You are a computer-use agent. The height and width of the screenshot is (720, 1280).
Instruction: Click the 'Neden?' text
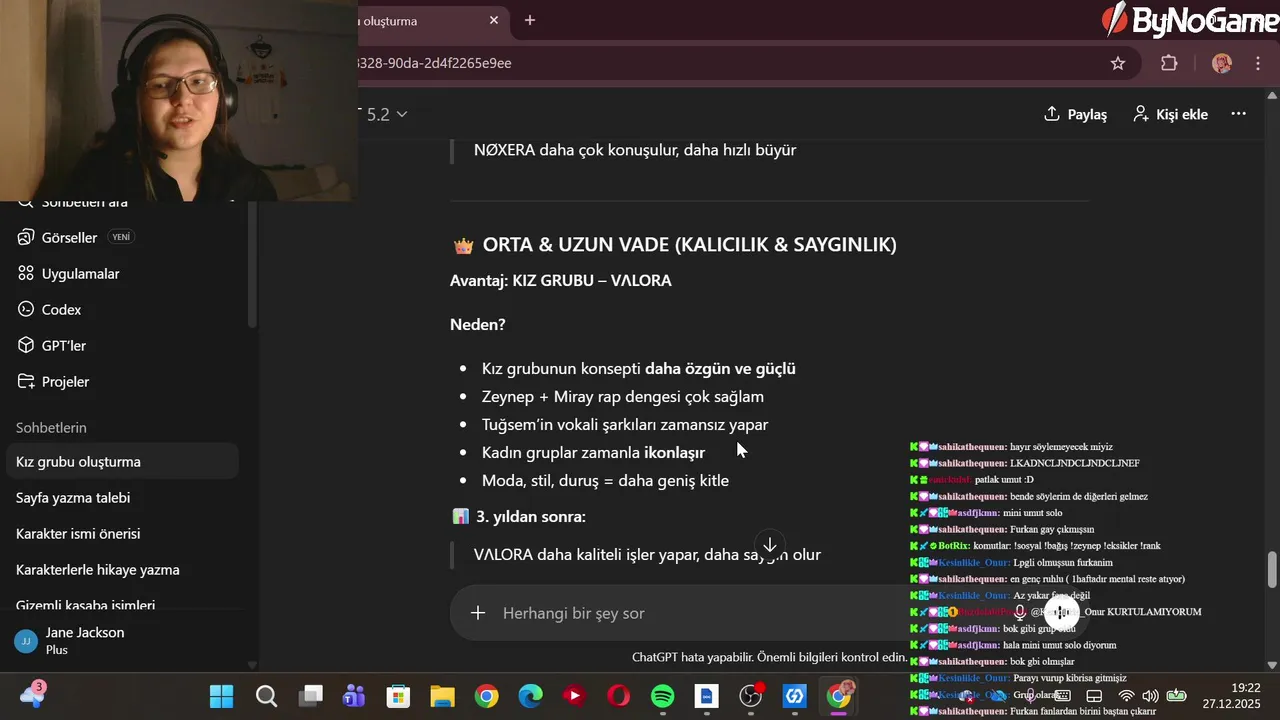478,324
